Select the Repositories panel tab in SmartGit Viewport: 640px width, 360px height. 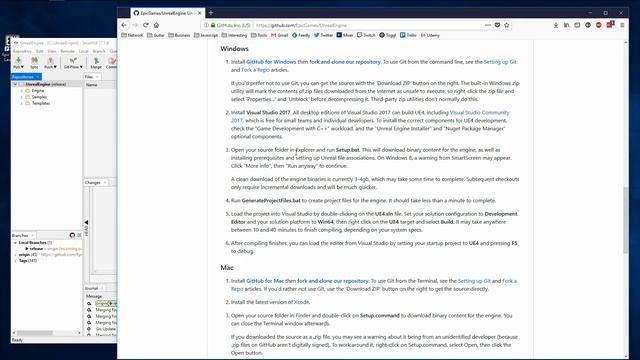pyautogui.click(x=26, y=77)
